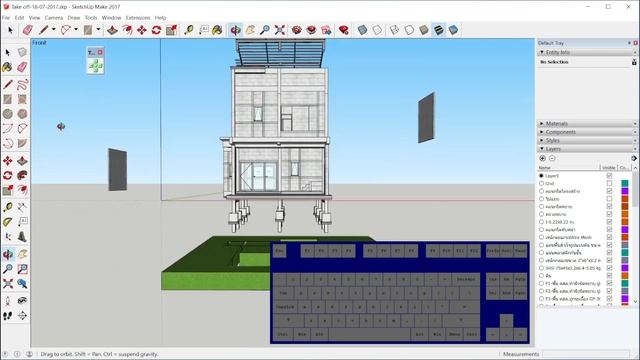Select the Axes tool
This screenshot has height=360, width=640.
8,237
